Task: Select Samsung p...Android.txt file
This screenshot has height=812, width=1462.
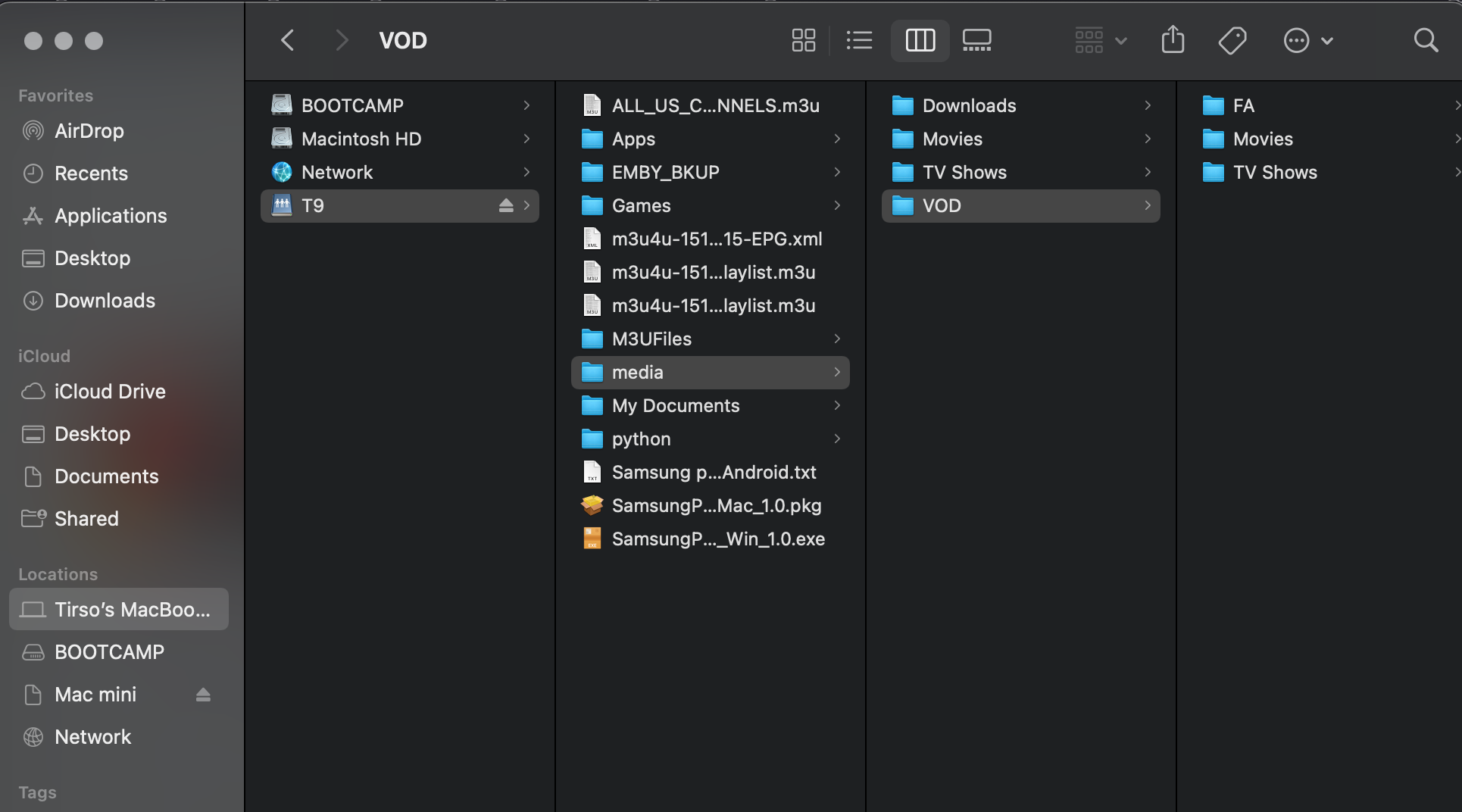Action: point(711,472)
